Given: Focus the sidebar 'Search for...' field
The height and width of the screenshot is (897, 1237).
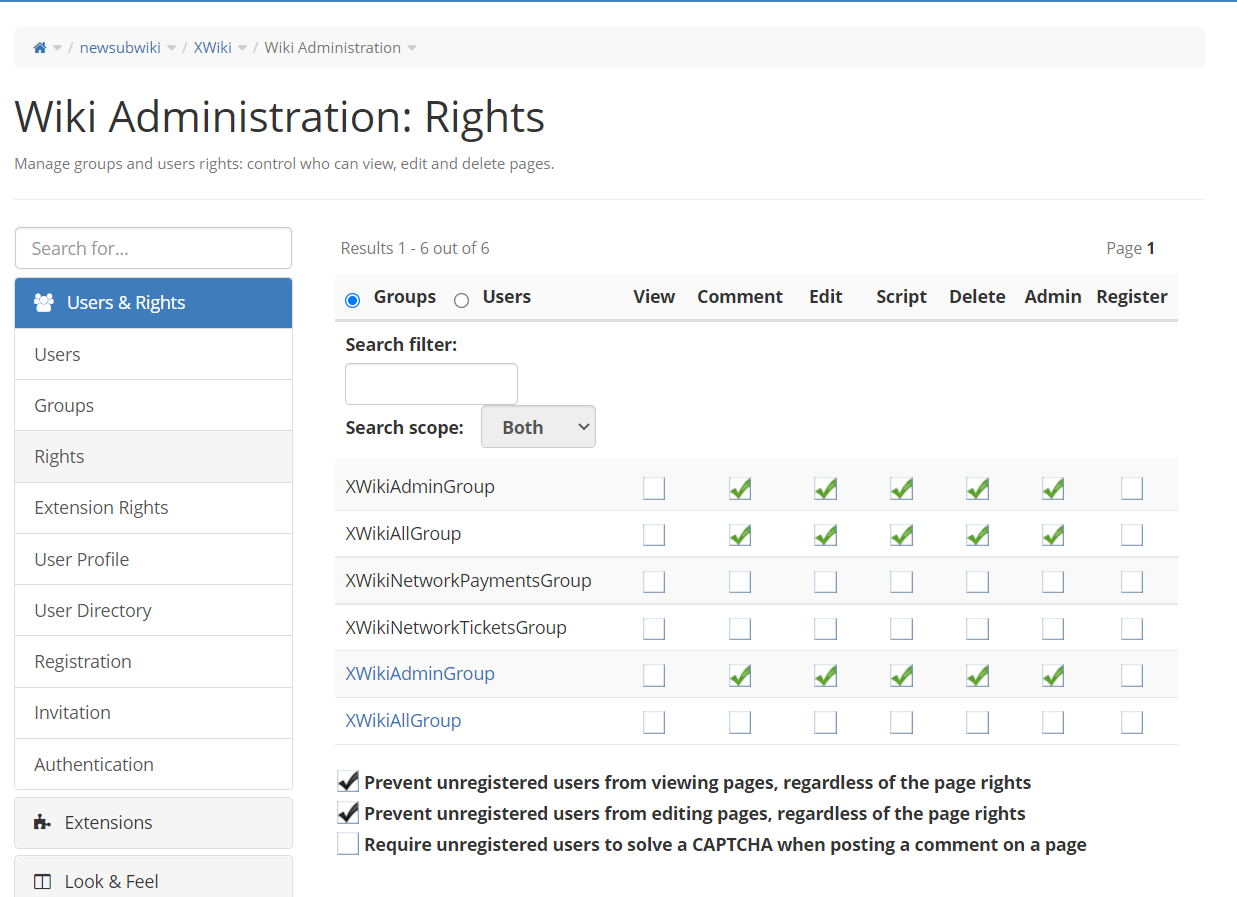Looking at the screenshot, I should pyautogui.click(x=154, y=248).
